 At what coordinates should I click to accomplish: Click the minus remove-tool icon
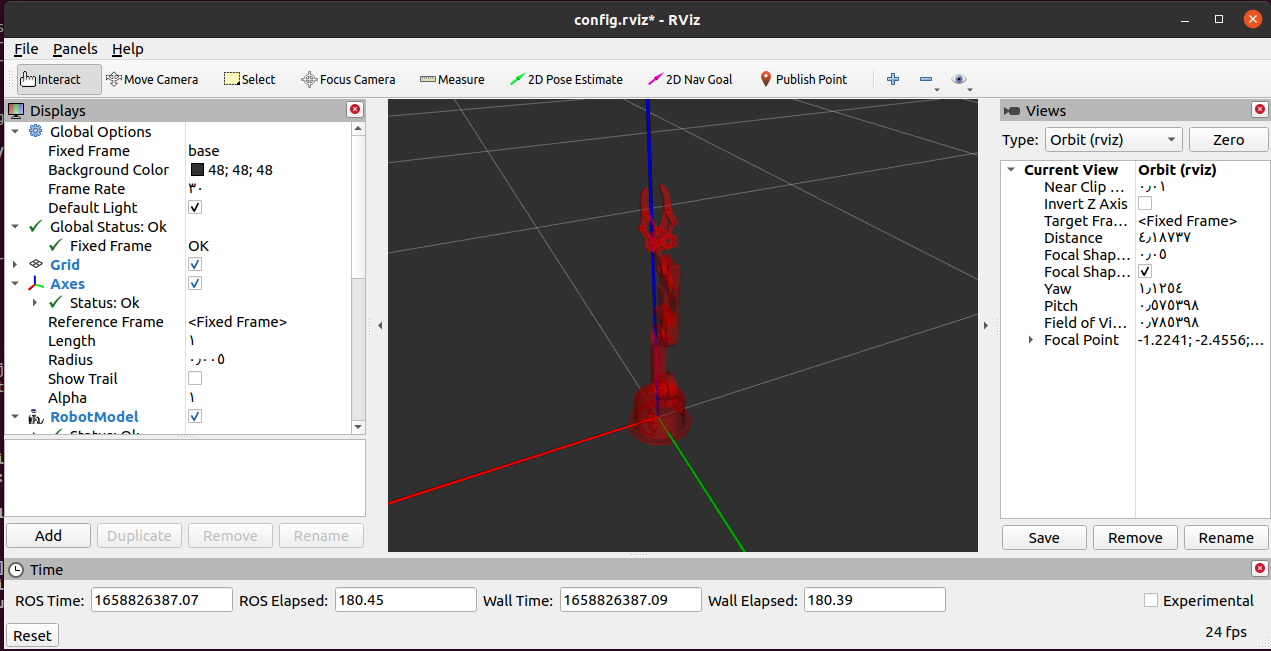coord(926,79)
